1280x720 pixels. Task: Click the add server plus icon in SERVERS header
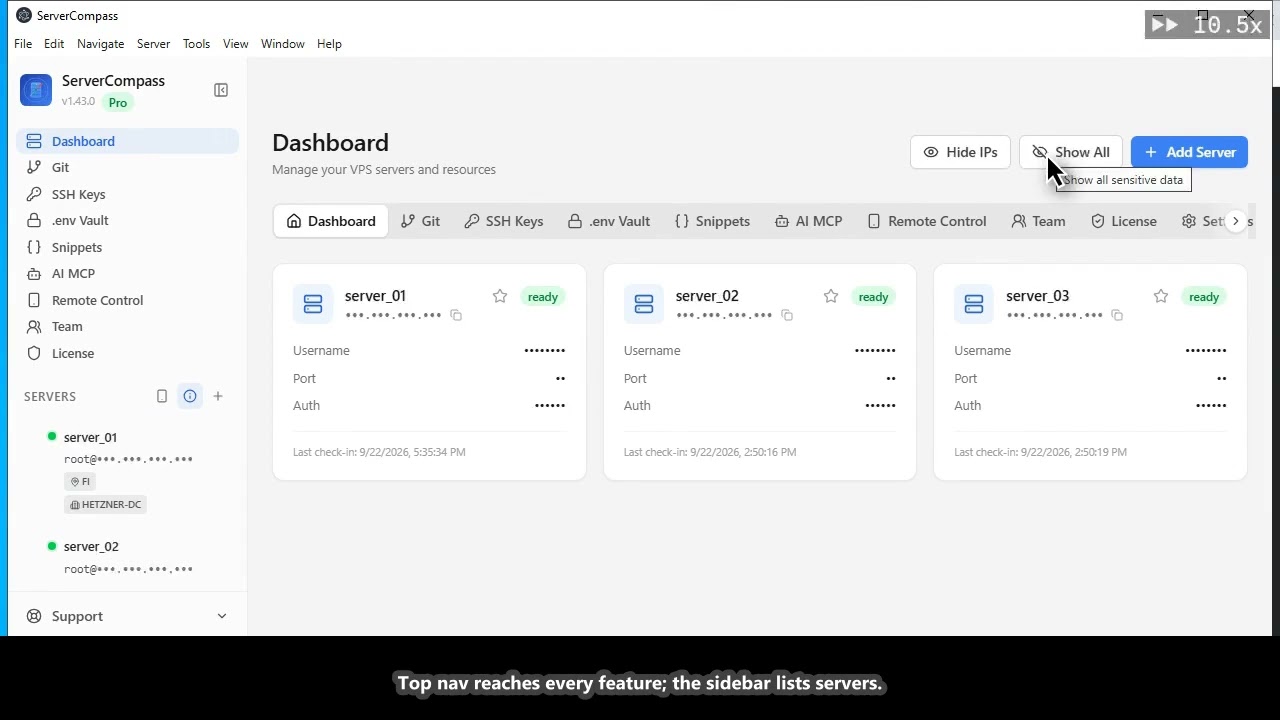[x=218, y=396]
